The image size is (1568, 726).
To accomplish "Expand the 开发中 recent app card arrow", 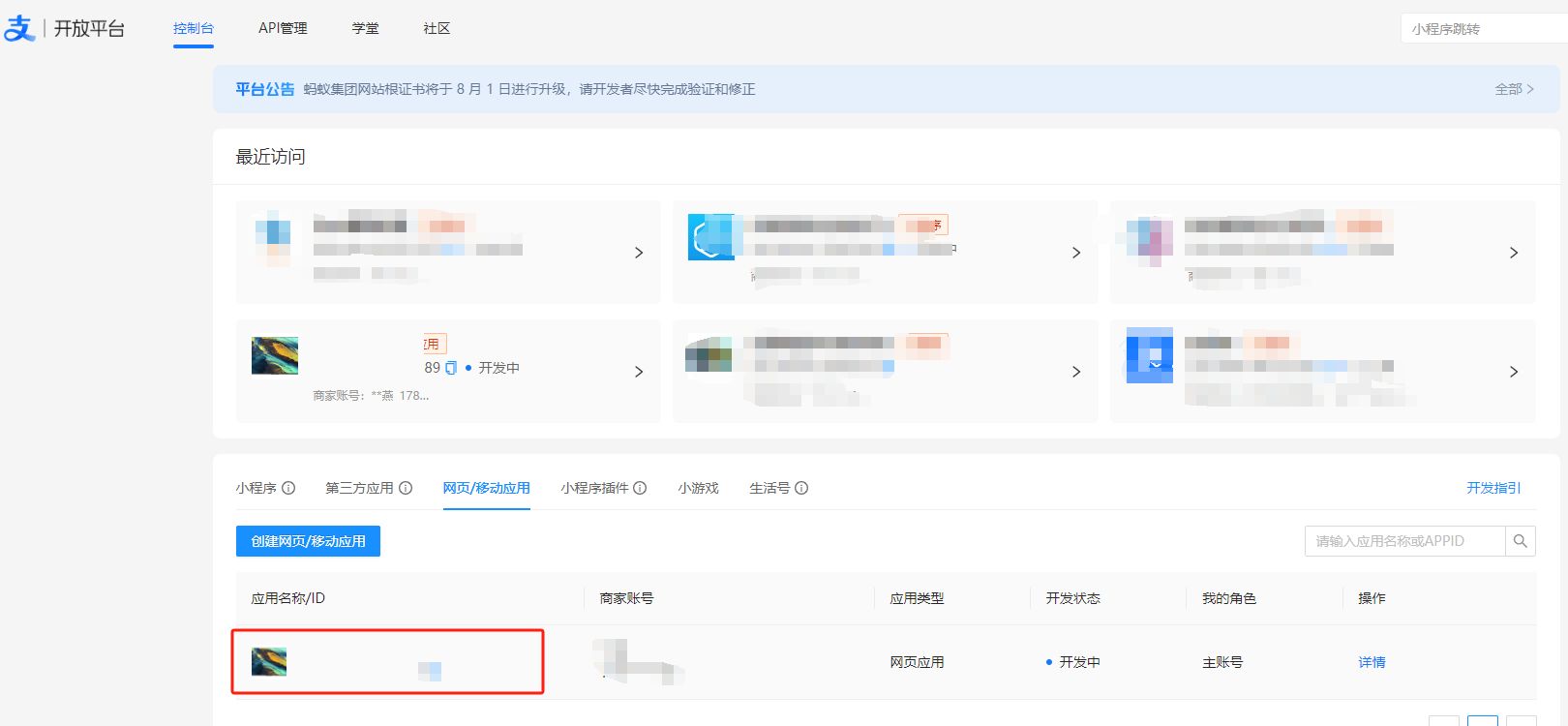I will 638,372.
